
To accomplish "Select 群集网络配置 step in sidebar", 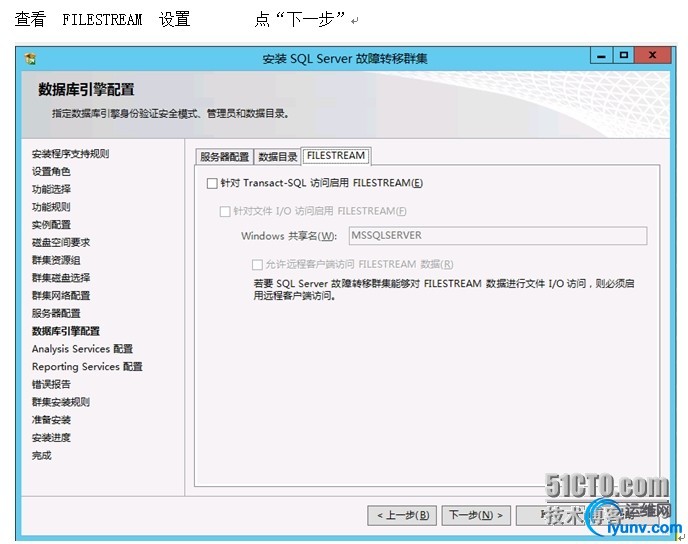I will pyautogui.click(x=61, y=296).
